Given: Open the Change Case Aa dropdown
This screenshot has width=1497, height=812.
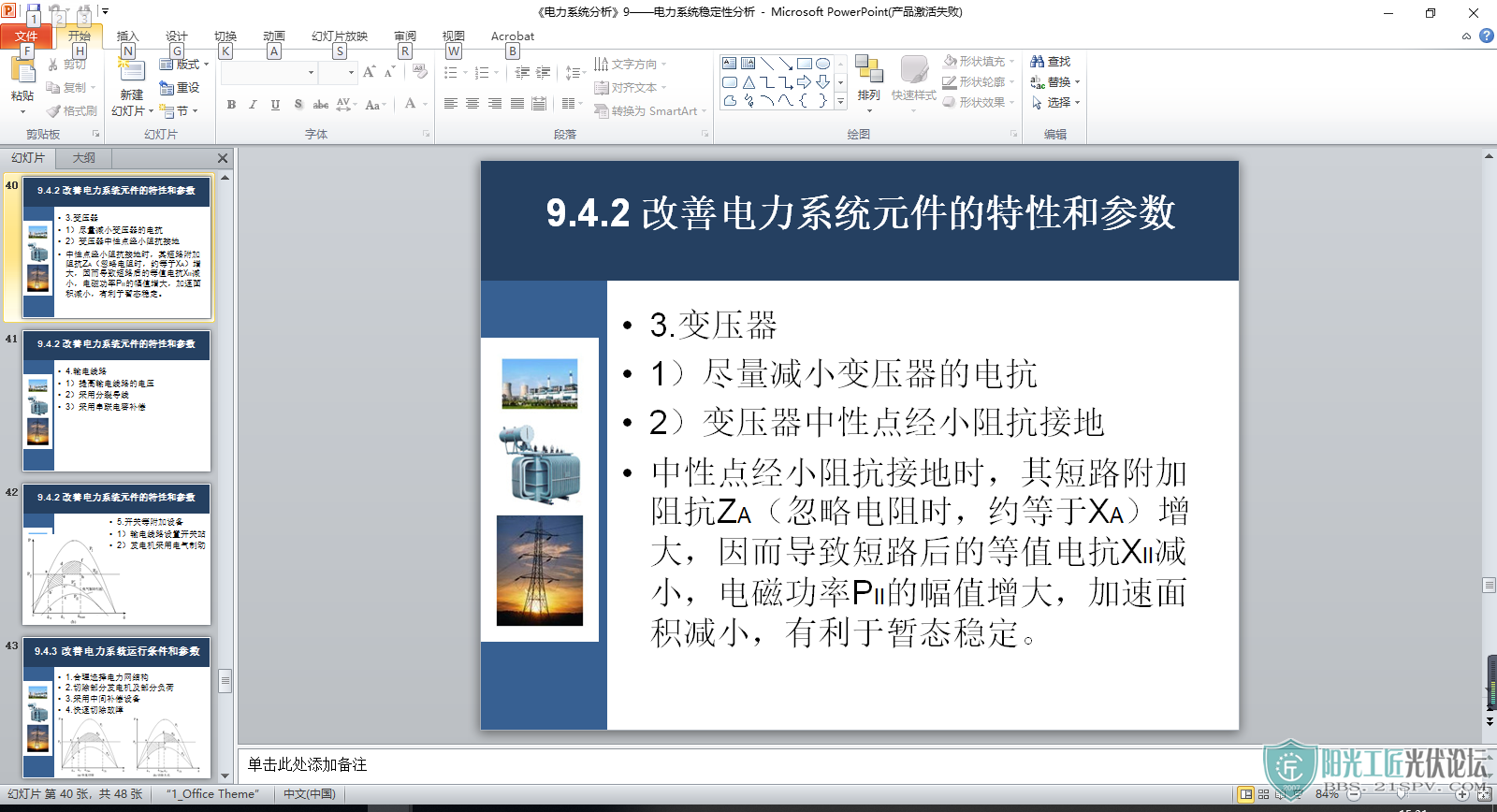Looking at the screenshot, I should click(375, 104).
